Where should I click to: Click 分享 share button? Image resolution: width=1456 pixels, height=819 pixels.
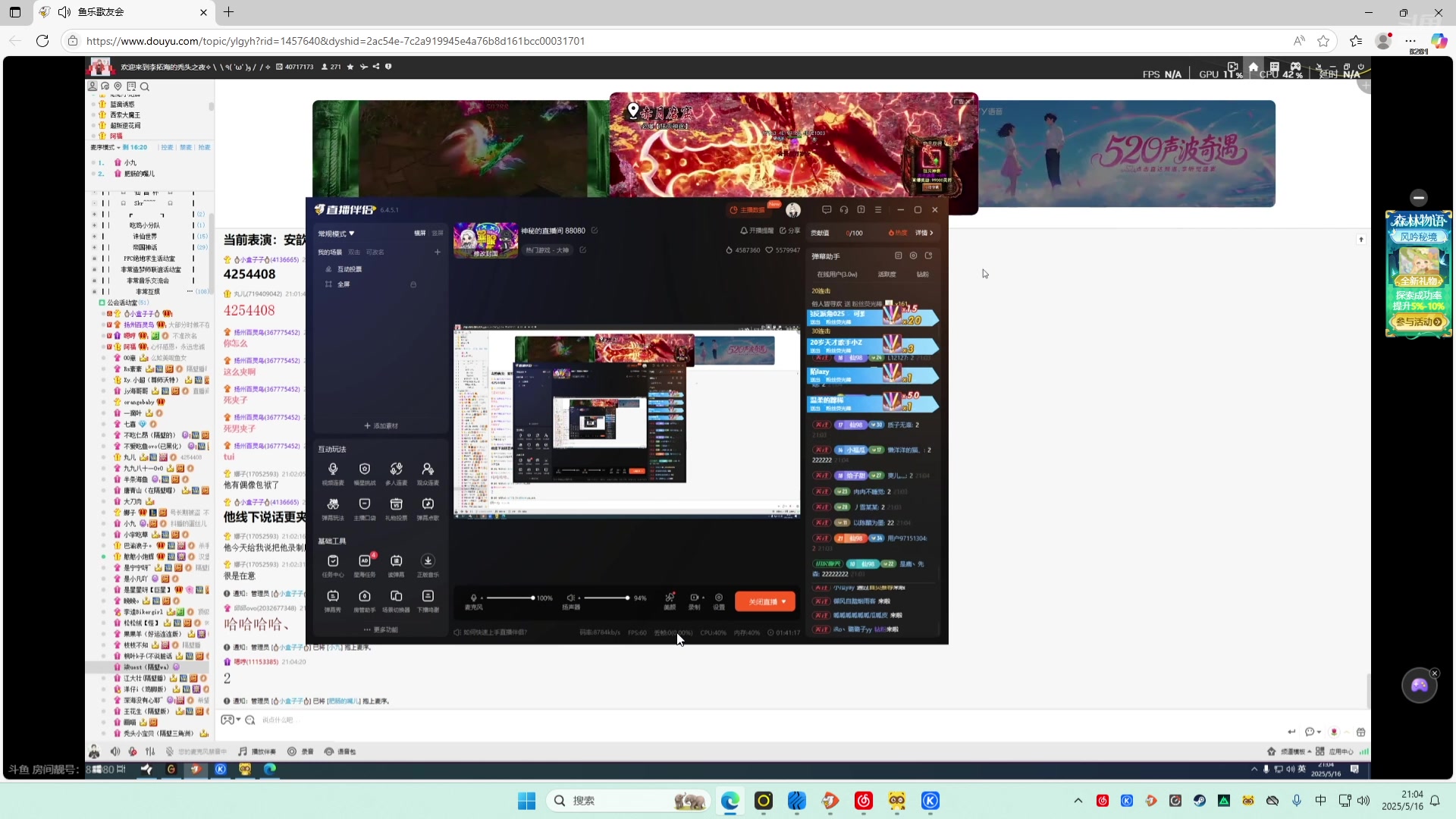[x=789, y=231]
